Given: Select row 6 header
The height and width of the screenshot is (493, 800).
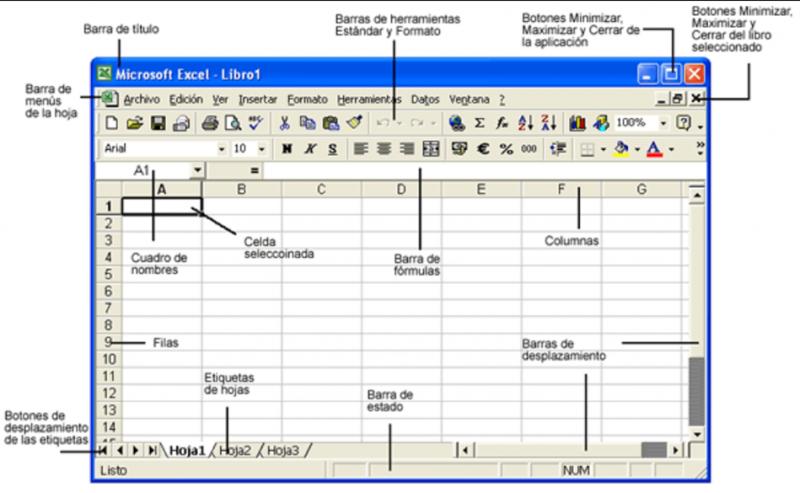Looking at the screenshot, I should tap(108, 291).
